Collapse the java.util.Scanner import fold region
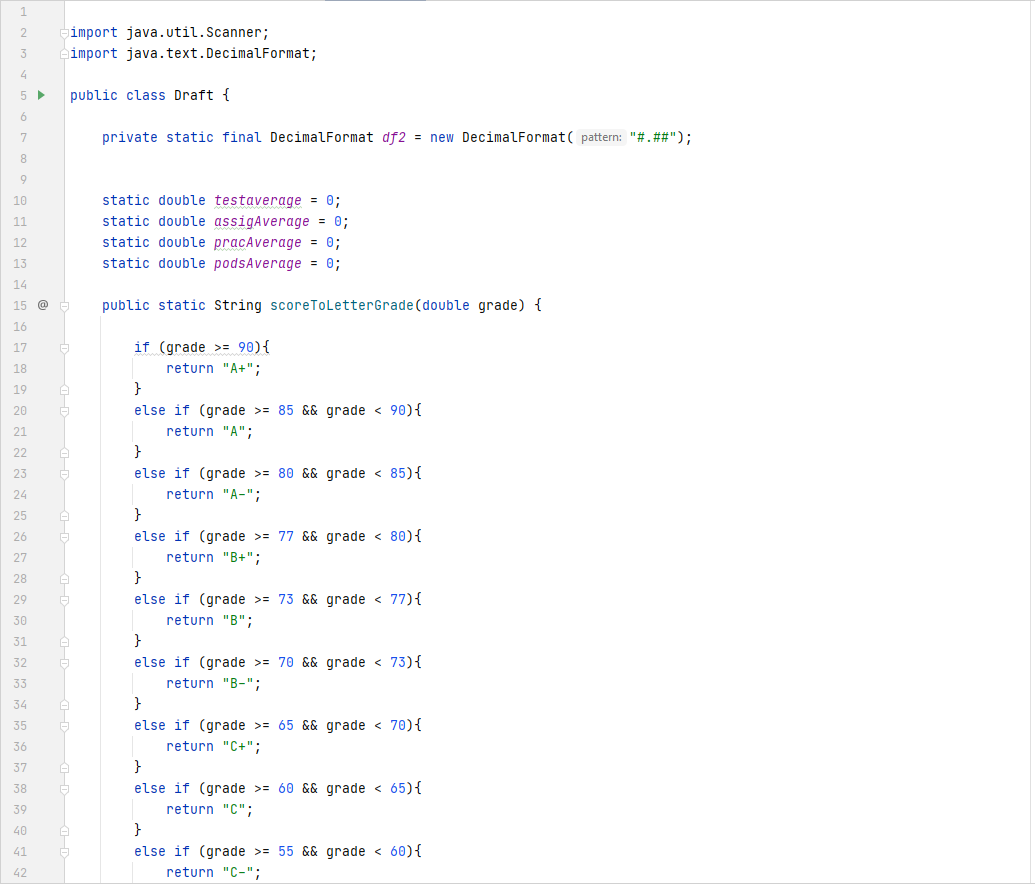This screenshot has width=1035, height=884. point(63,32)
